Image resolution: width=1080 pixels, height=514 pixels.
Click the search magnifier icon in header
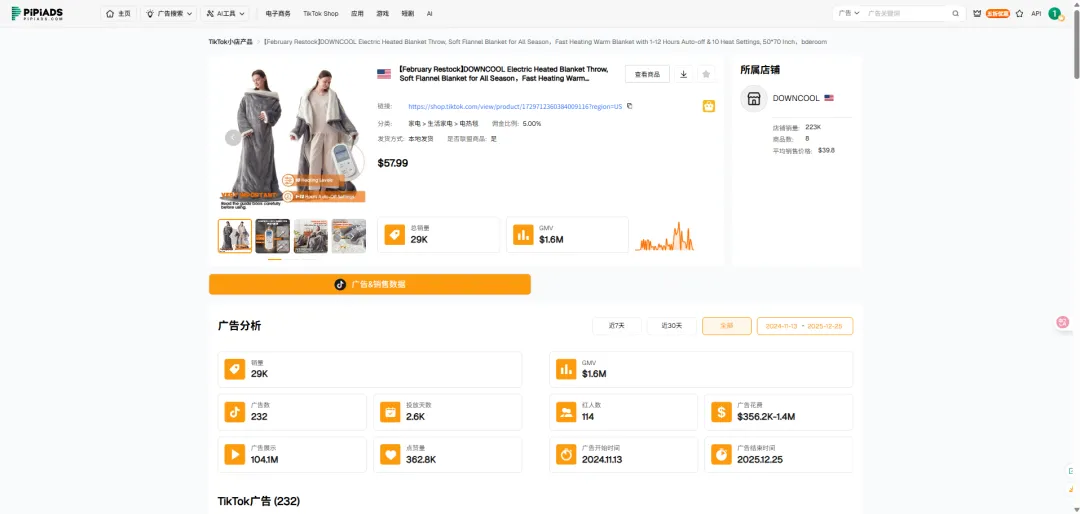[x=955, y=13]
